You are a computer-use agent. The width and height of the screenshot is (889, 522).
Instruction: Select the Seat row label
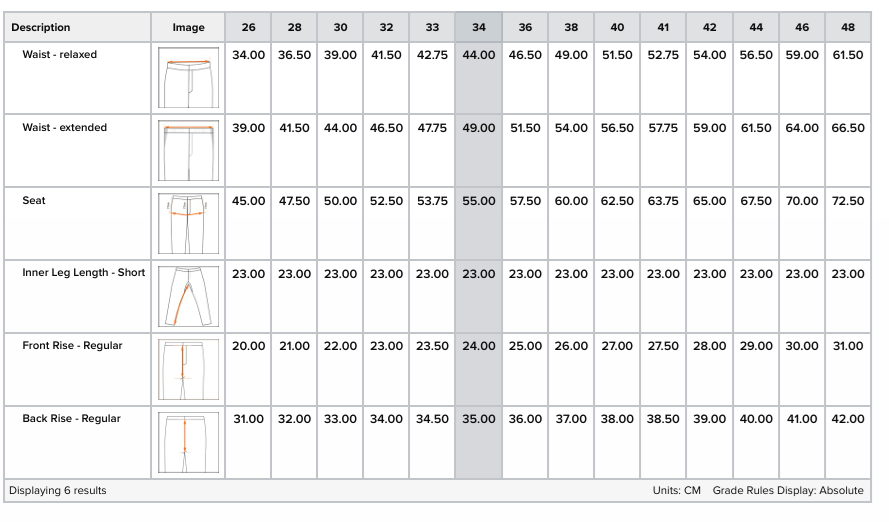(34, 201)
